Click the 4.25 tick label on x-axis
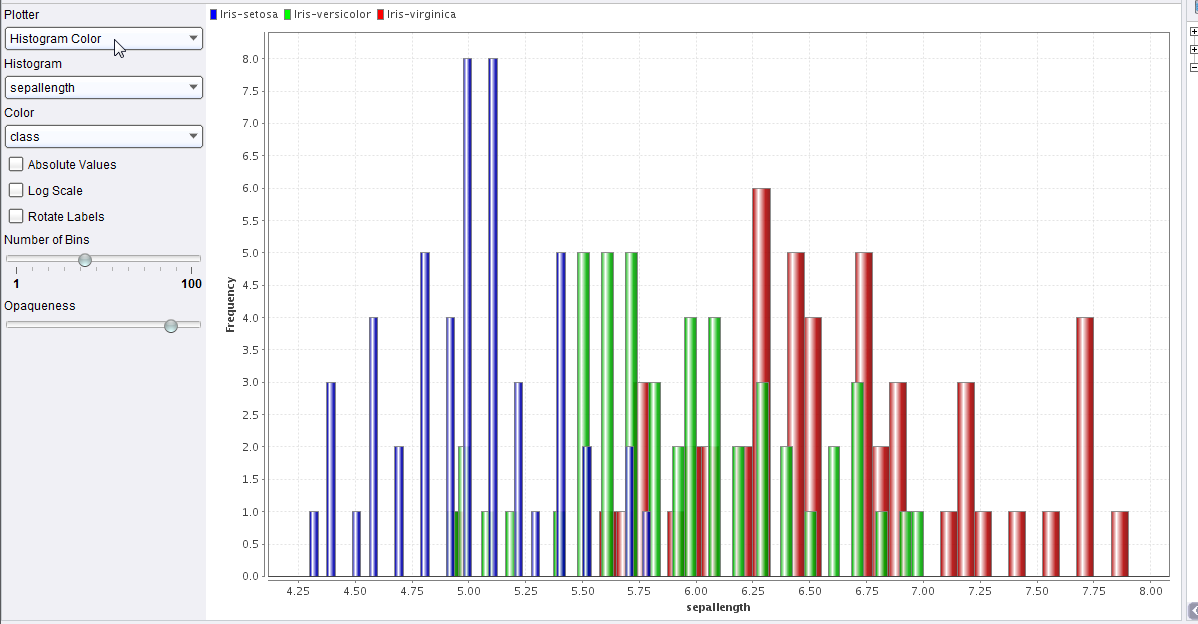The image size is (1198, 624). 298,590
